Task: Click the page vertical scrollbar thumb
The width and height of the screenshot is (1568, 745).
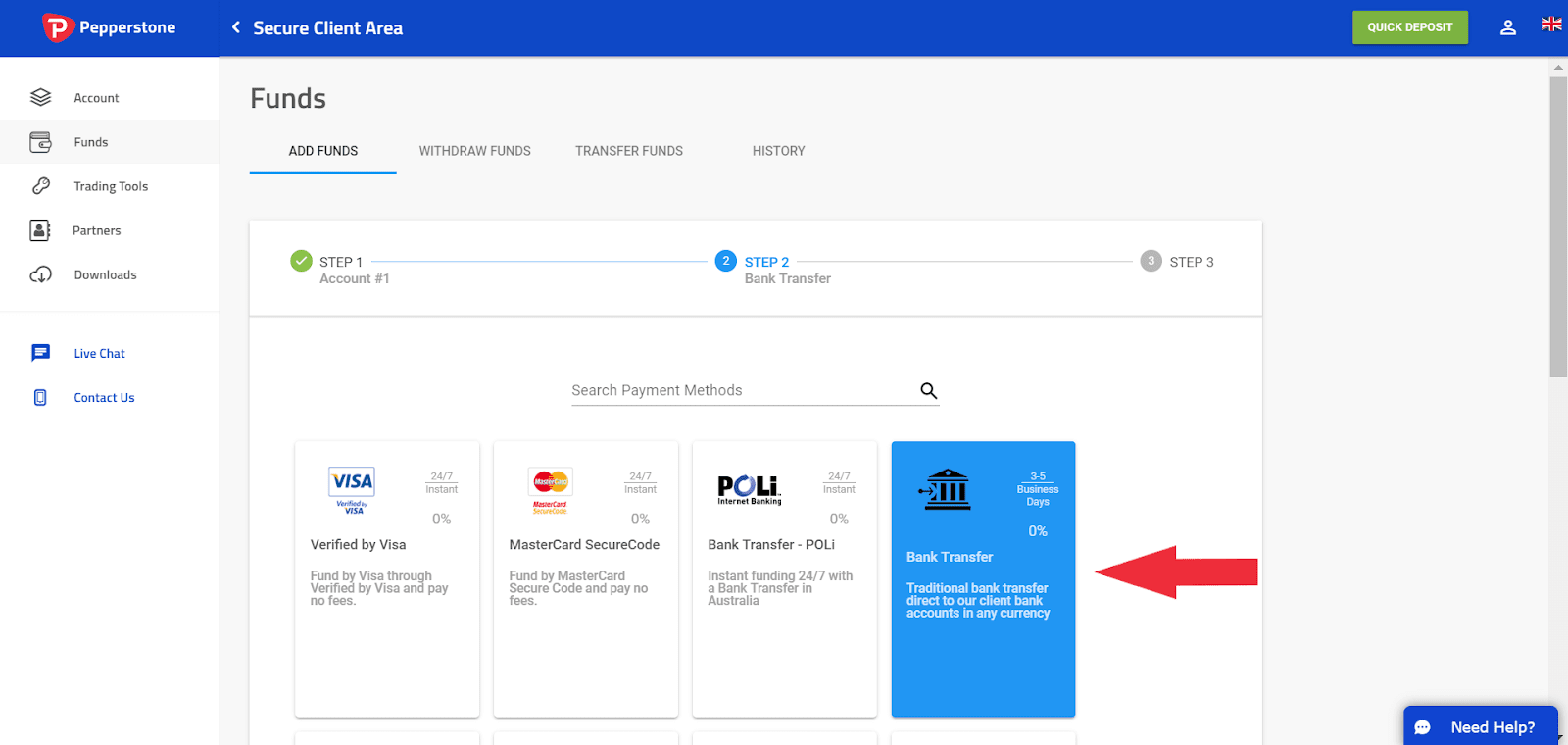Action: (1558, 227)
